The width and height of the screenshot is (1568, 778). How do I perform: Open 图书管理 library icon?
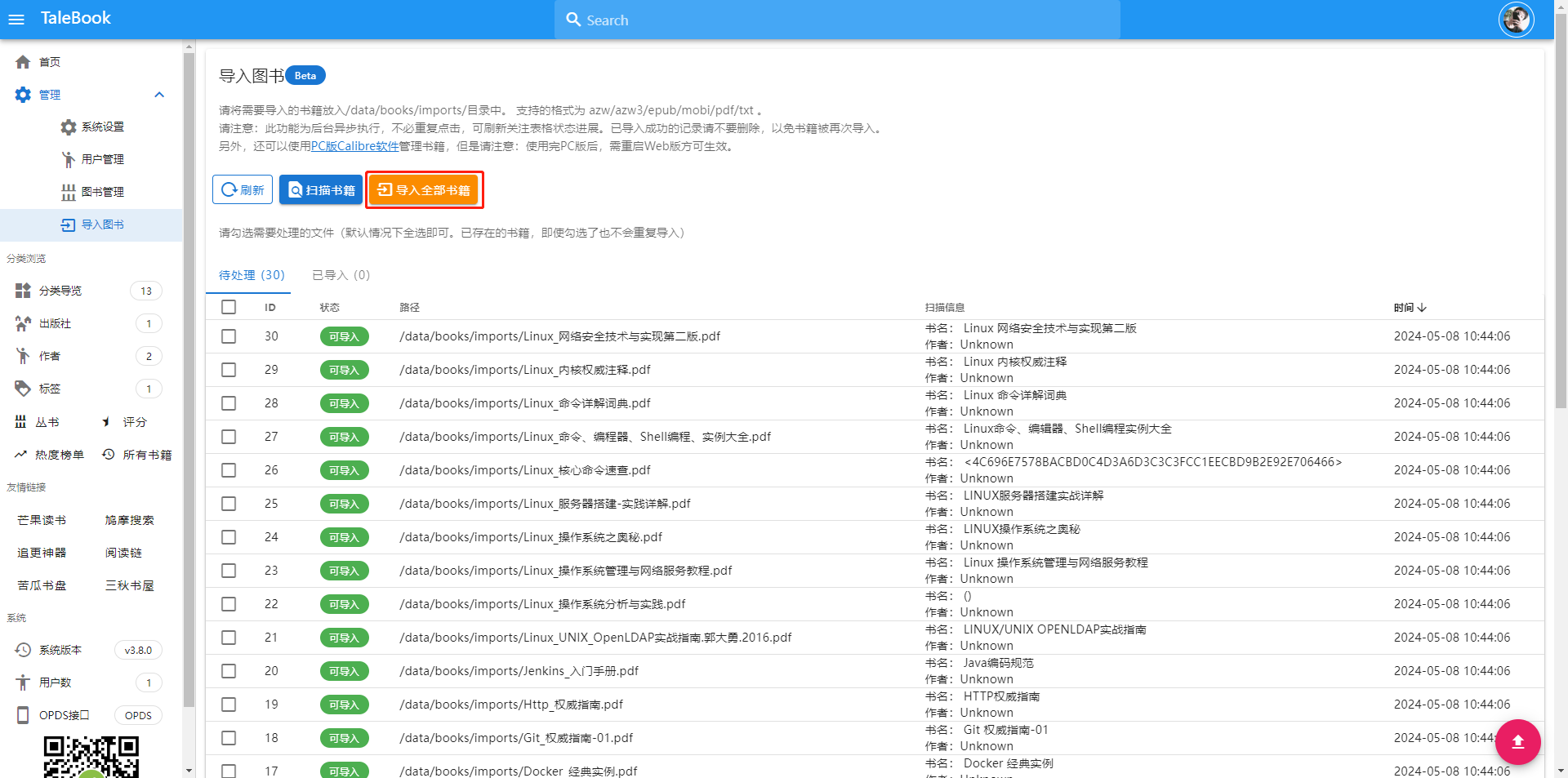pos(69,192)
